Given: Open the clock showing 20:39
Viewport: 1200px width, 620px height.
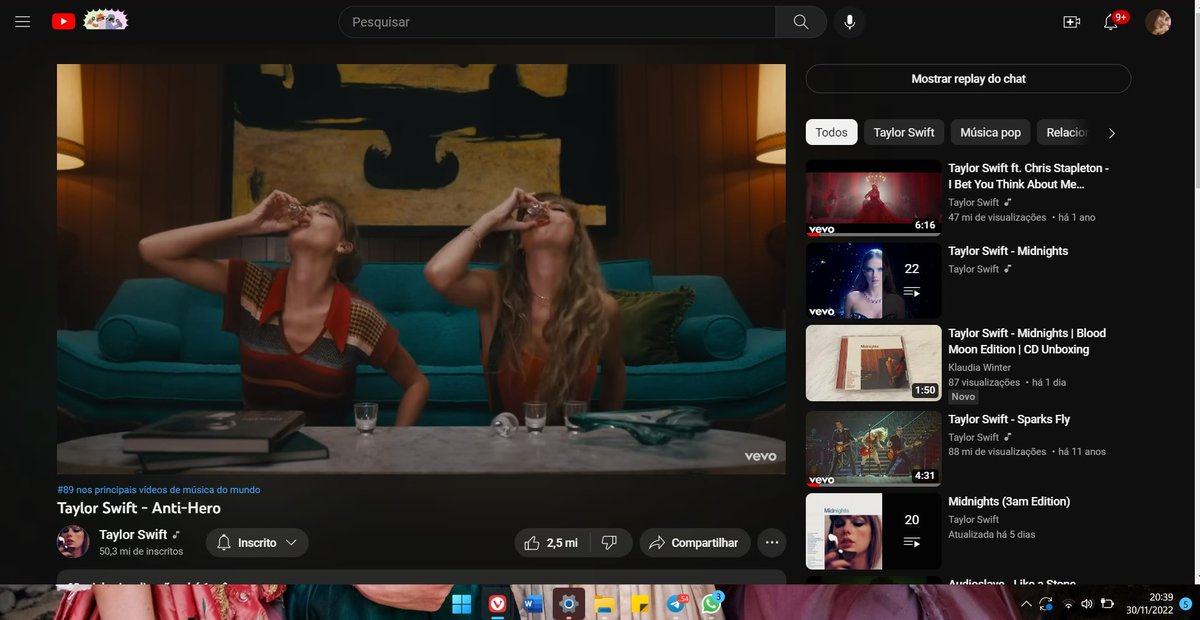Looking at the screenshot, I should [1161, 597].
